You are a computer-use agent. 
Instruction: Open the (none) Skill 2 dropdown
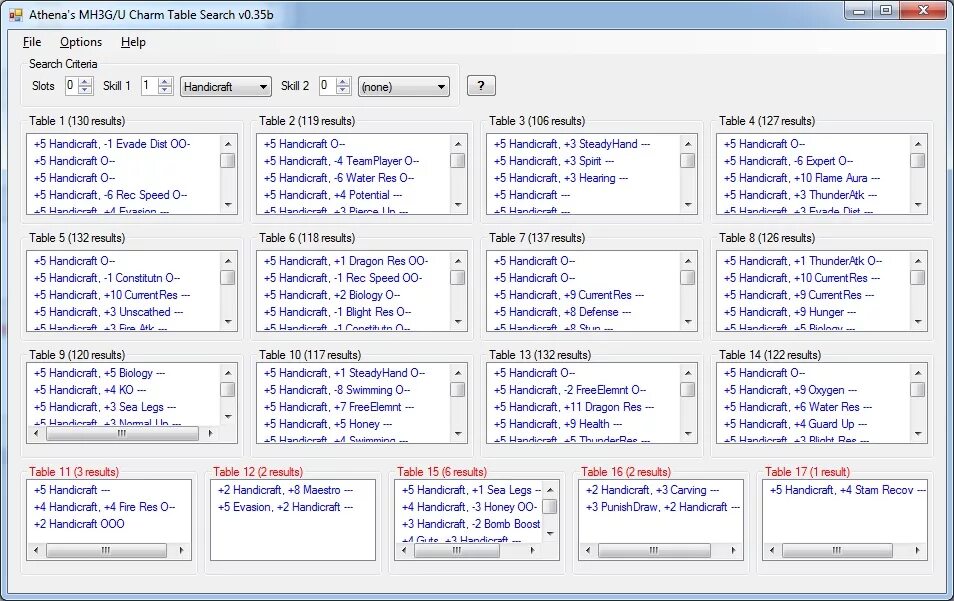[x=403, y=86]
